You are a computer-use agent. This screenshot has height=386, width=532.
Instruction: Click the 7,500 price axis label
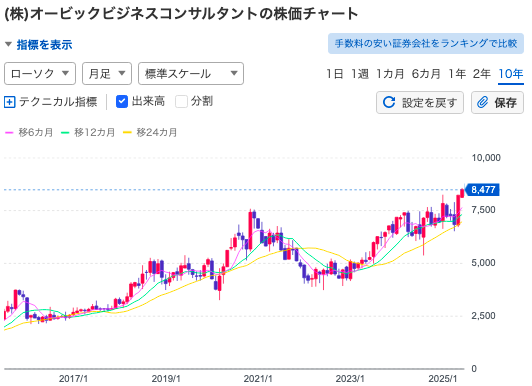pyautogui.click(x=483, y=210)
